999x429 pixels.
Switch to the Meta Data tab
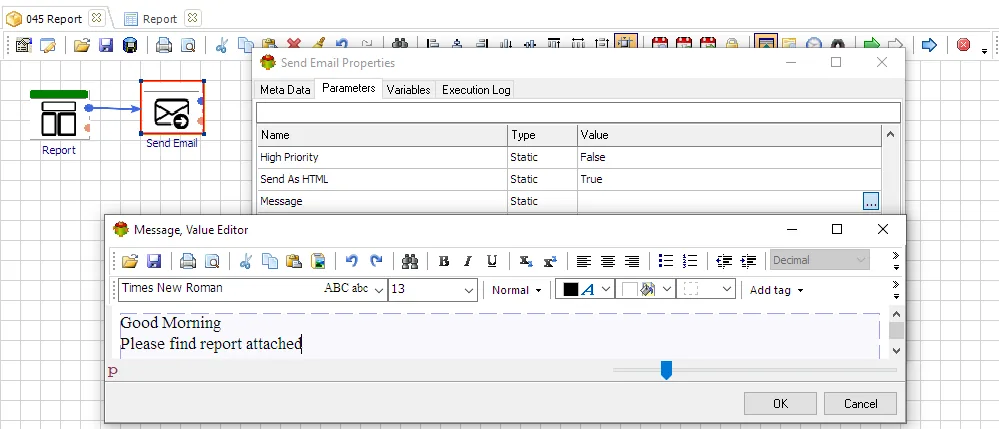285,90
